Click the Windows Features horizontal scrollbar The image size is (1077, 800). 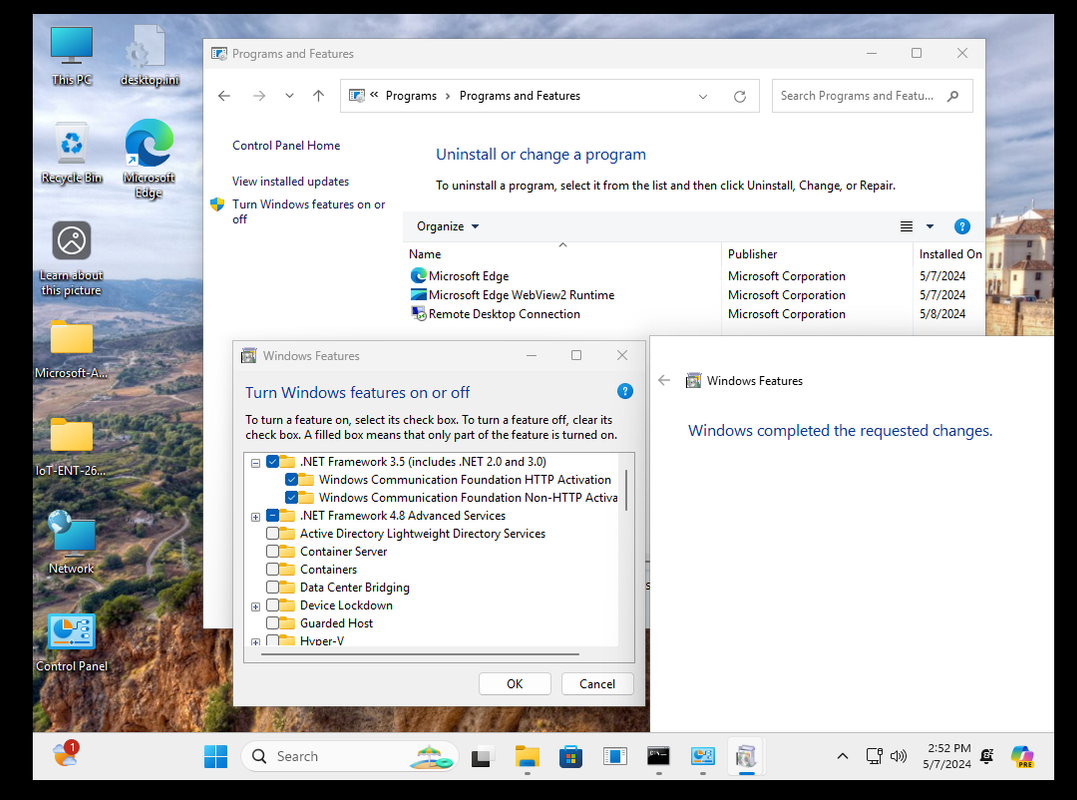point(420,654)
